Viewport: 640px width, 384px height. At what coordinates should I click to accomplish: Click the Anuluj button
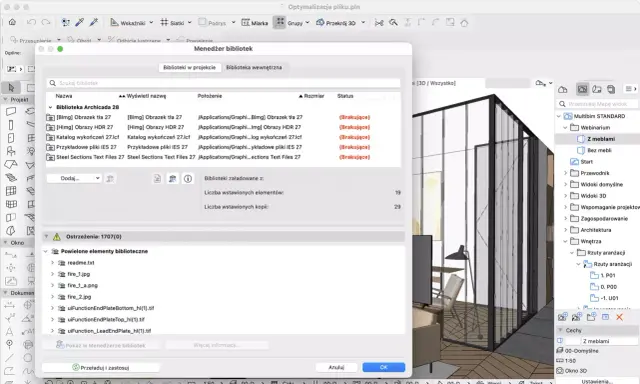pos(336,367)
